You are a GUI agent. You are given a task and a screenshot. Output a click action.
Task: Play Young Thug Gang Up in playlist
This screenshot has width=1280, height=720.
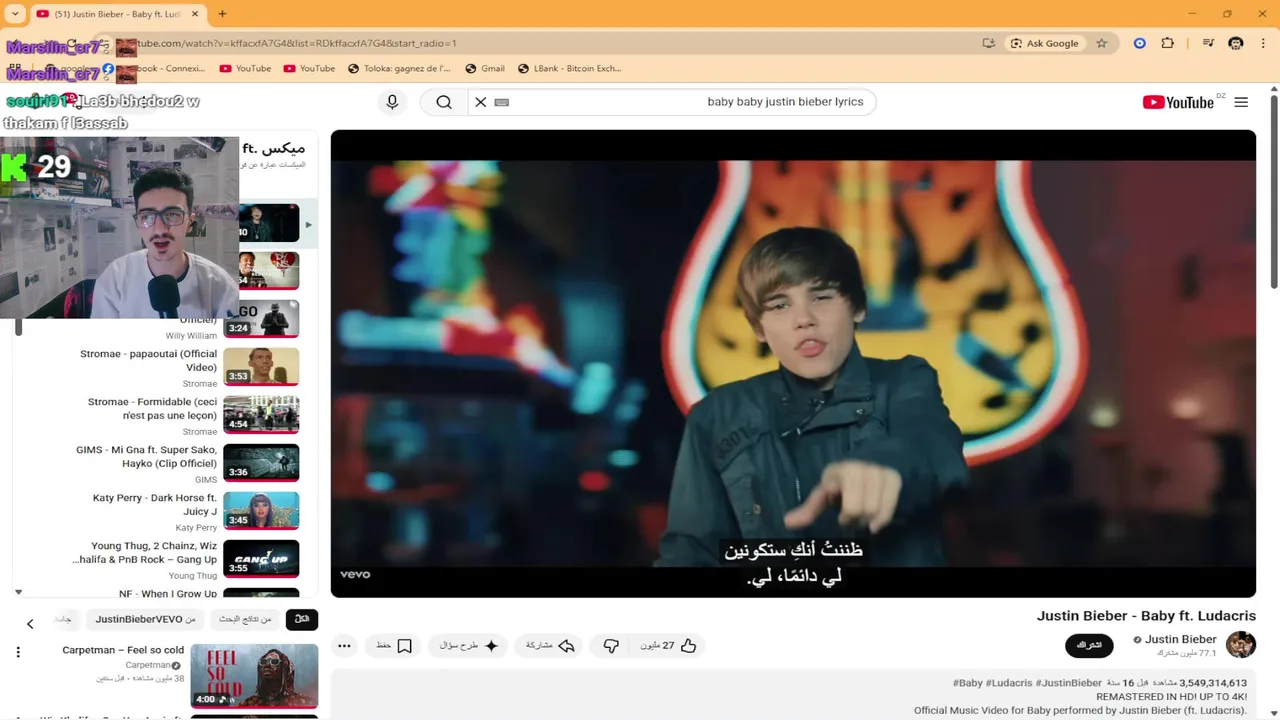click(x=261, y=558)
